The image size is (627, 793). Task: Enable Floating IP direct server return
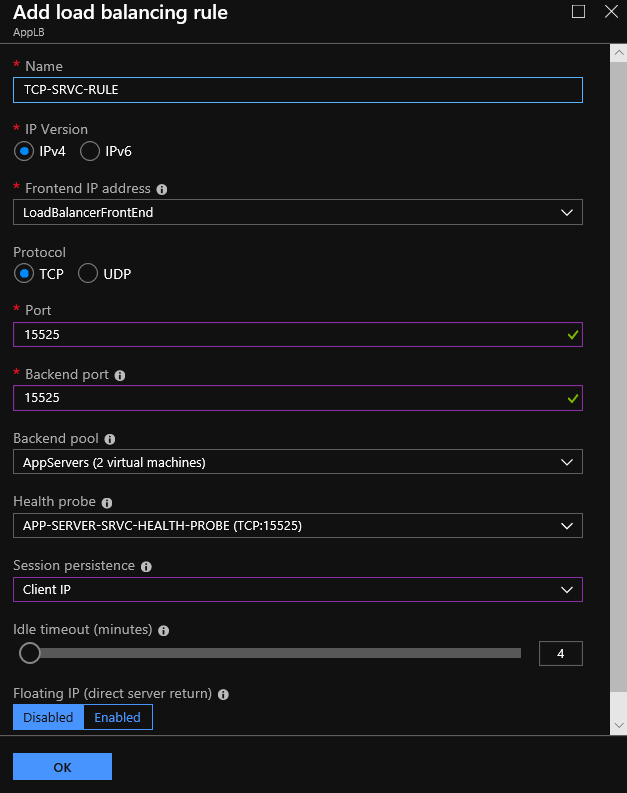118,717
